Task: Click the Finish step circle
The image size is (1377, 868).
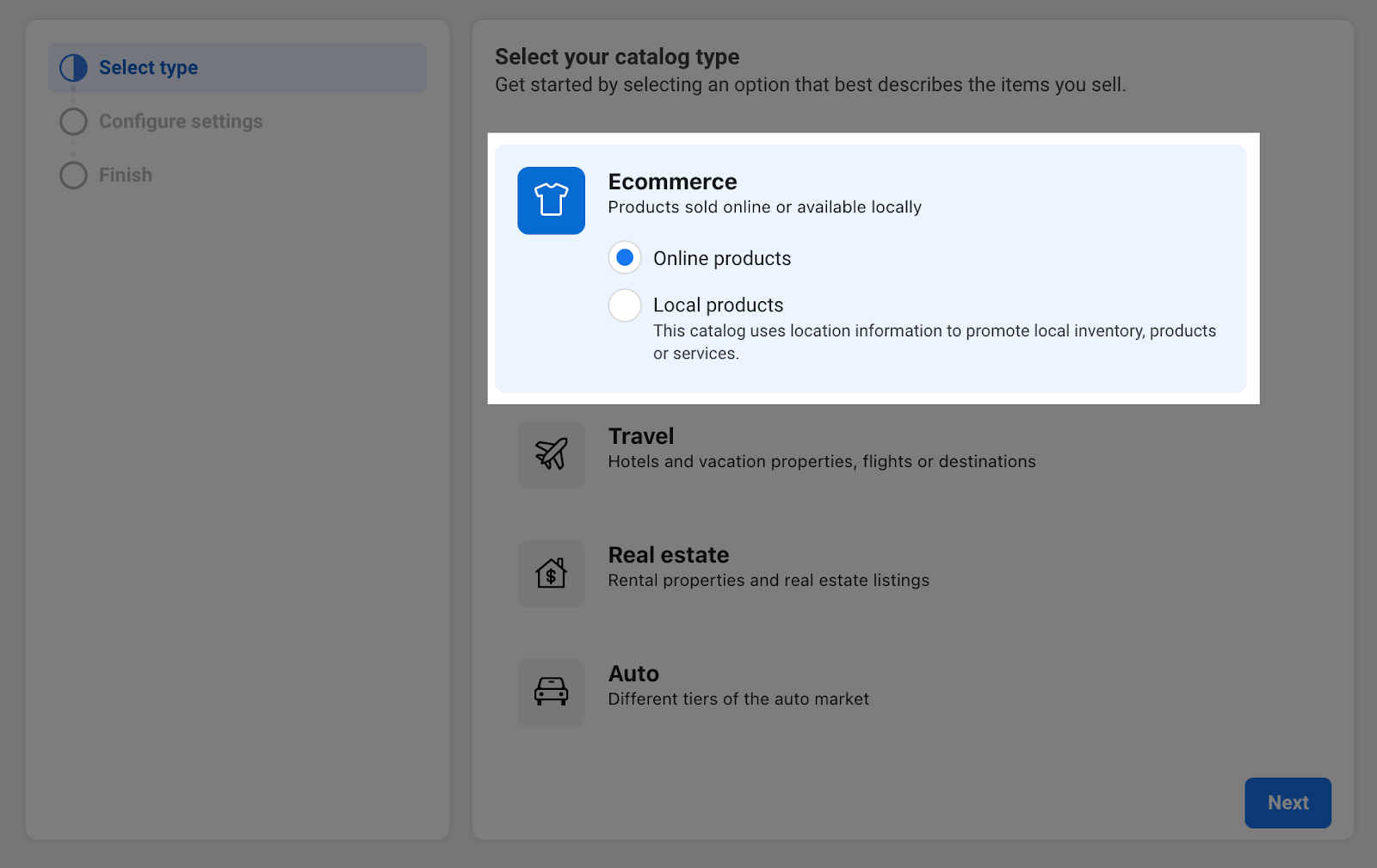Action: pos(73,175)
